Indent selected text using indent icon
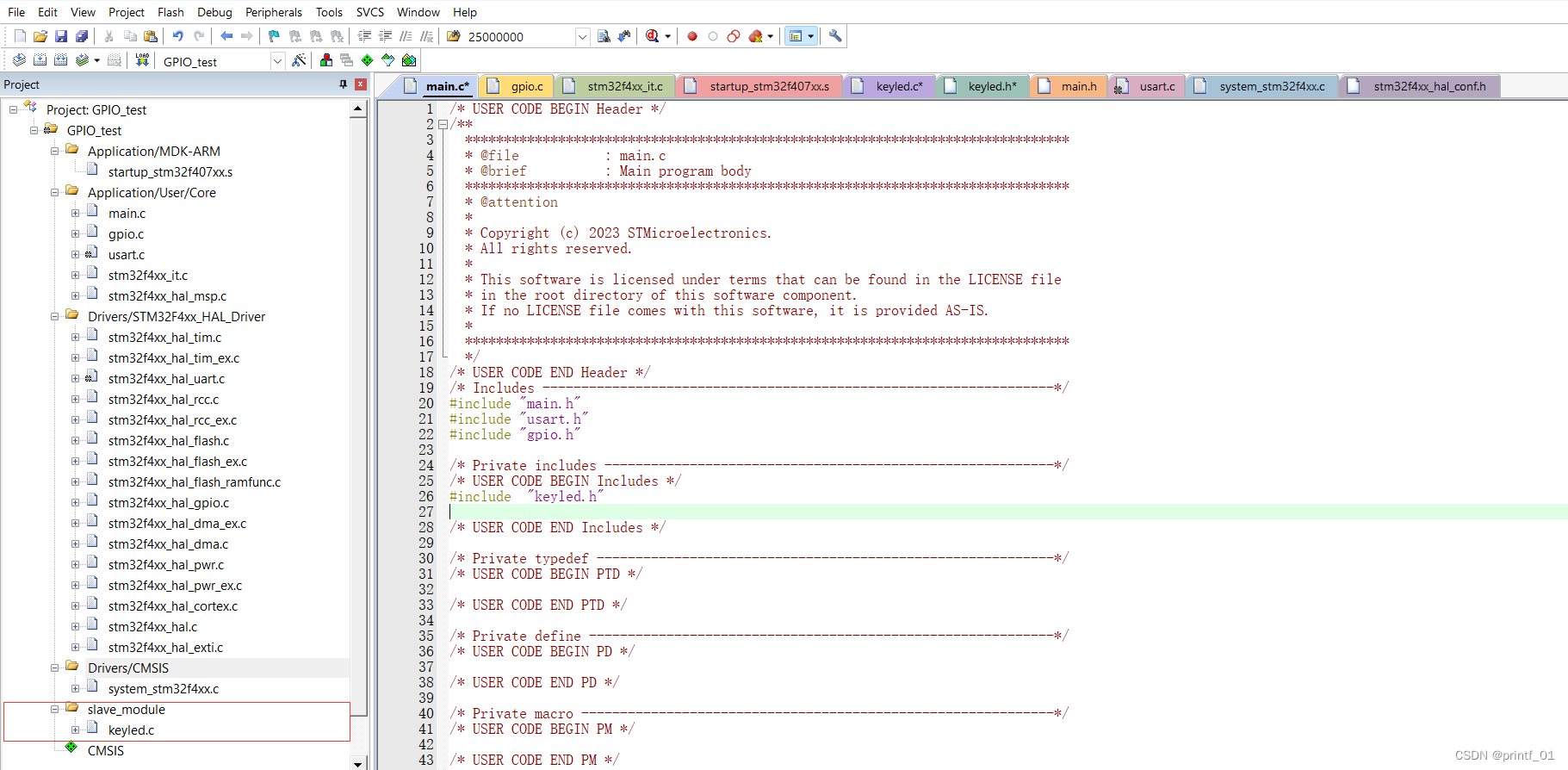The width and height of the screenshot is (1568, 770). click(x=364, y=36)
